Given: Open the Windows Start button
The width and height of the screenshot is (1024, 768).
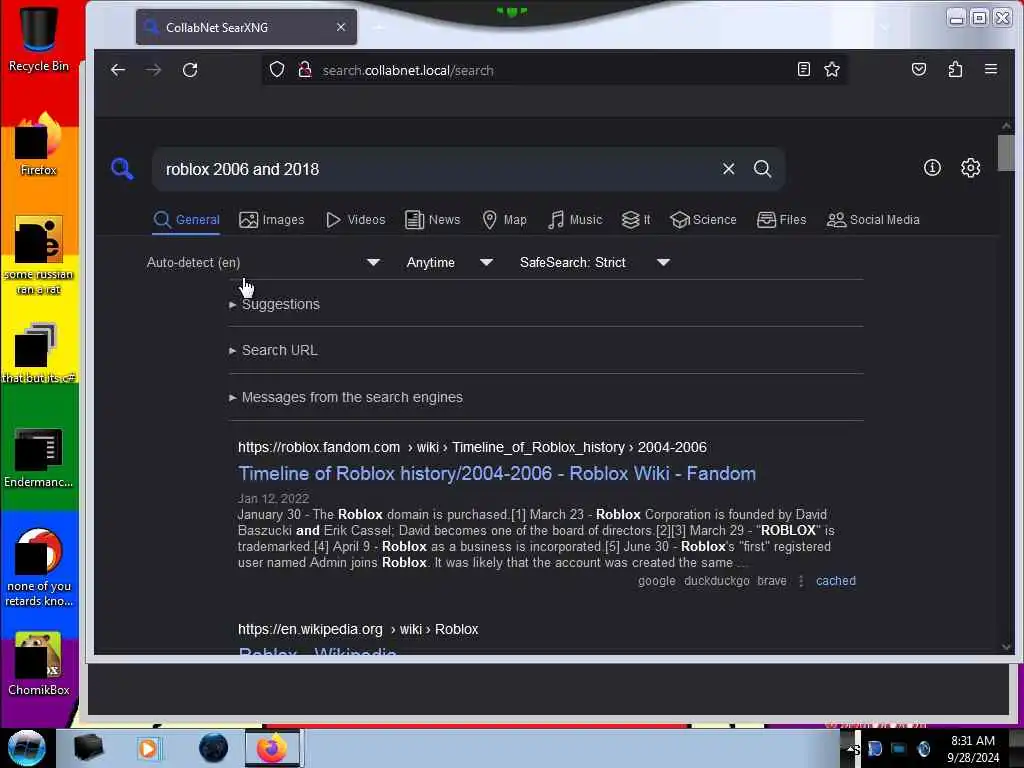Looking at the screenshot, I should point(27,748).
